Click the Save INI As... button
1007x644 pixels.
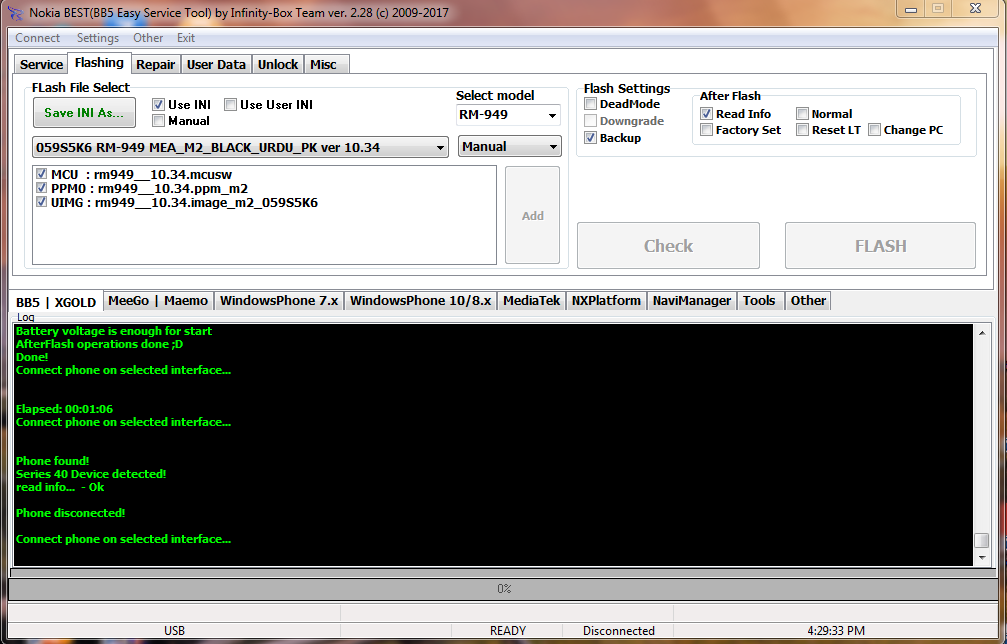click(84, 112)
